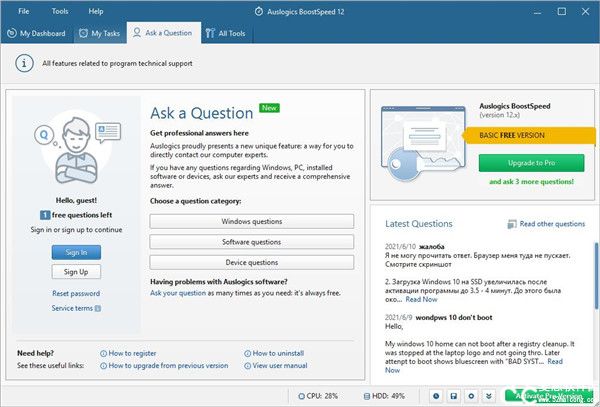
Task: Click the clock scheduler icon in status bar
Action: point(438,396)
